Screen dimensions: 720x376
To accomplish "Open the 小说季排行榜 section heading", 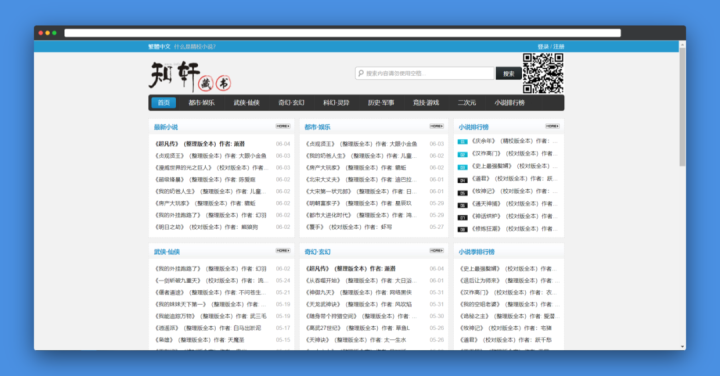I will [477, 252].
